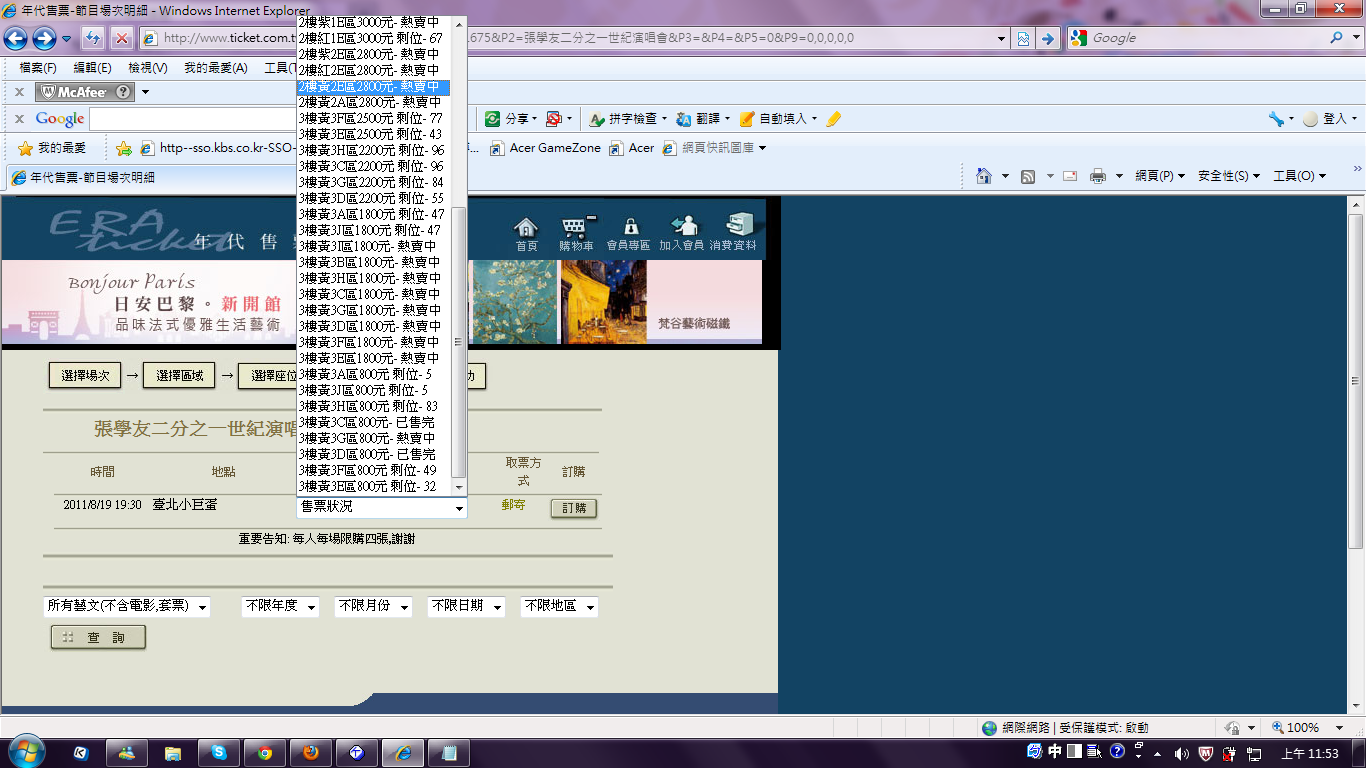Open the Home page icon in IE command bar
This screenshot has width=1366, height=768.
click(984, 176)
